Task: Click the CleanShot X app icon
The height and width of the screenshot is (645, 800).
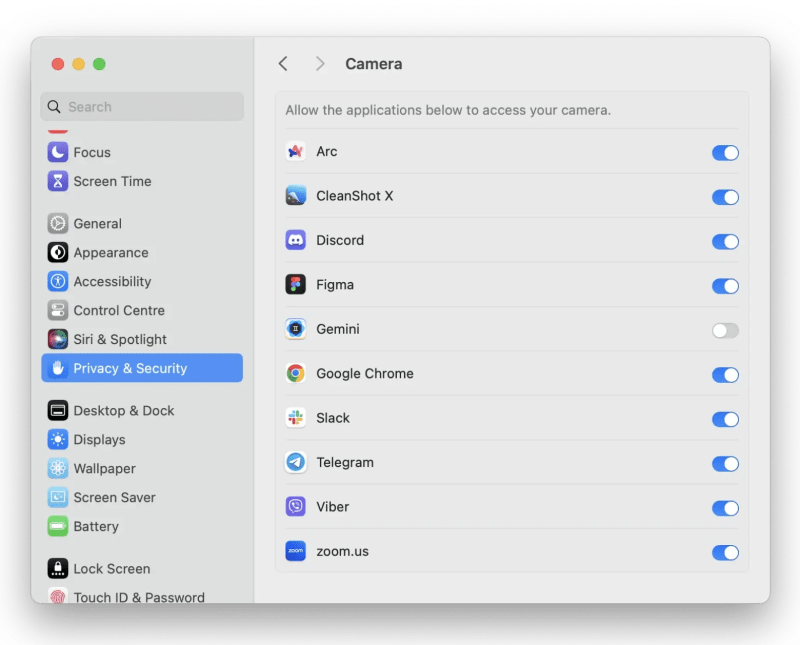Action: 295,197
